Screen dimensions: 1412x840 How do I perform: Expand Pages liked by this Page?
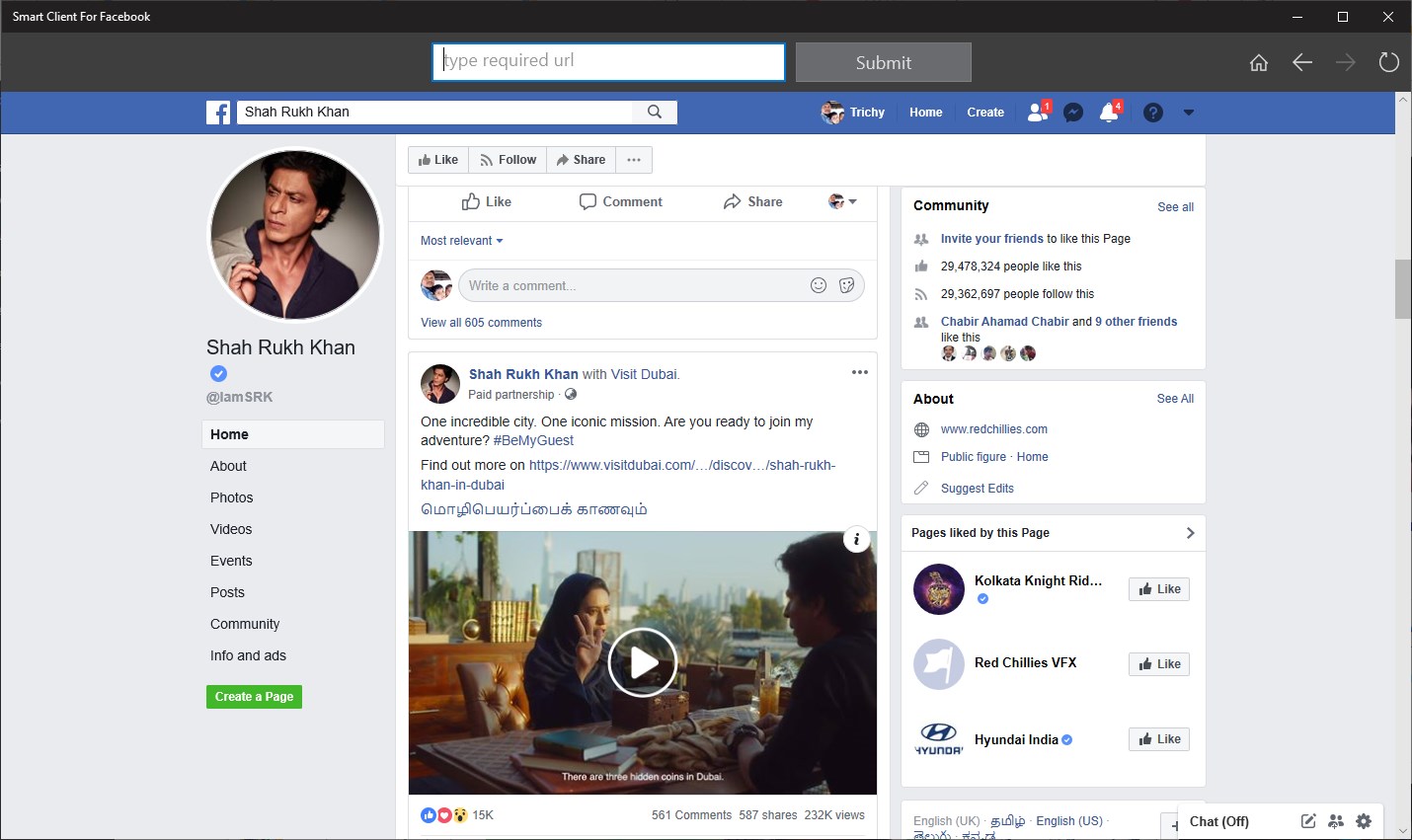point(1190,533)
